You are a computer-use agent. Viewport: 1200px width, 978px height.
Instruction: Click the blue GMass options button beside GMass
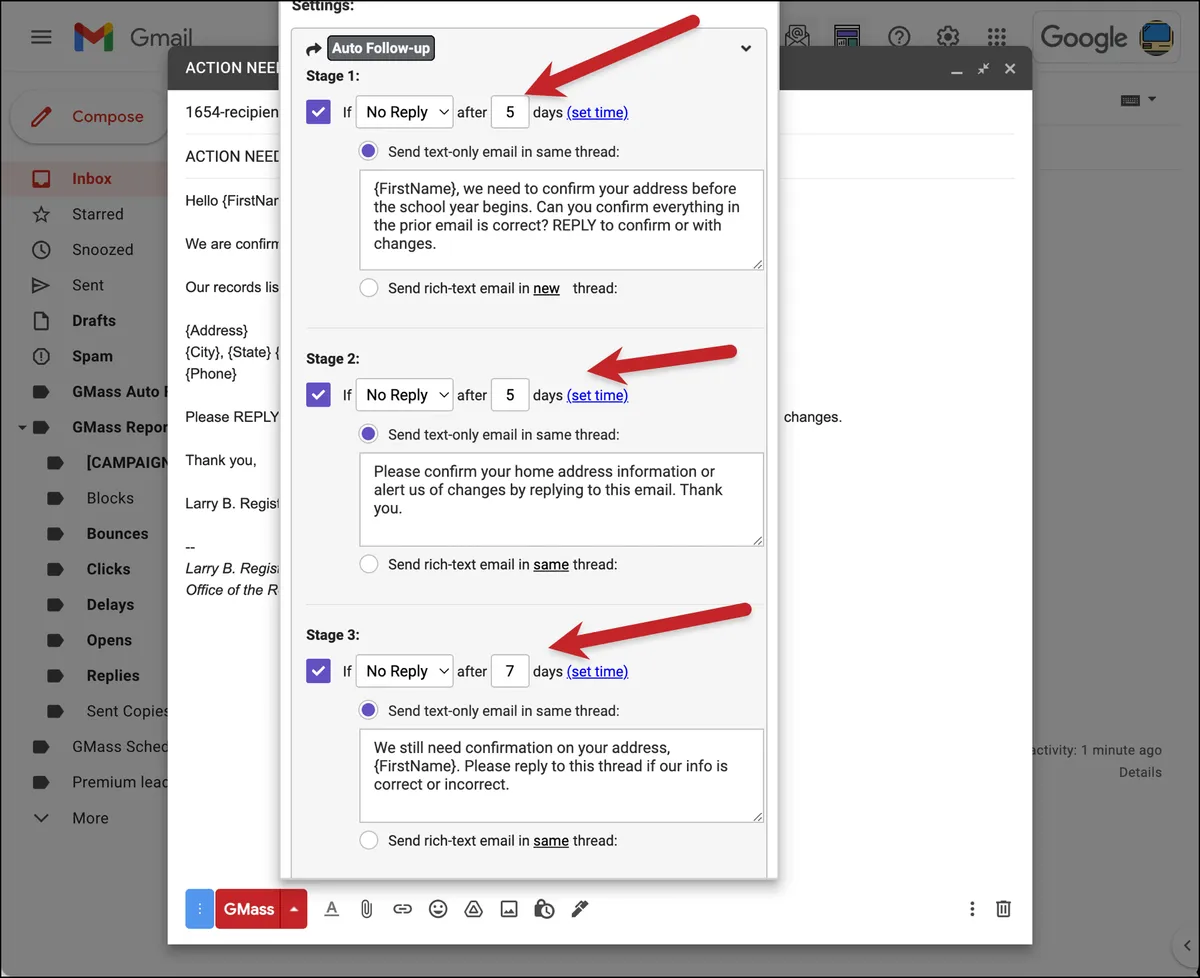[x=200, y=909]
